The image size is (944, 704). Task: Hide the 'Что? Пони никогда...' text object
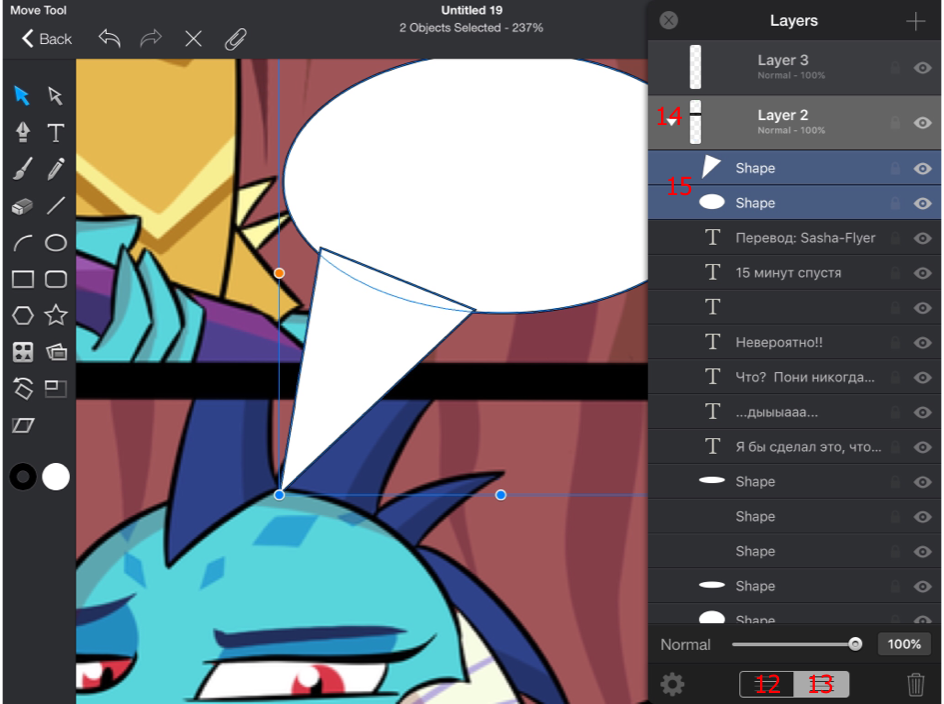[x=922, y=378]
